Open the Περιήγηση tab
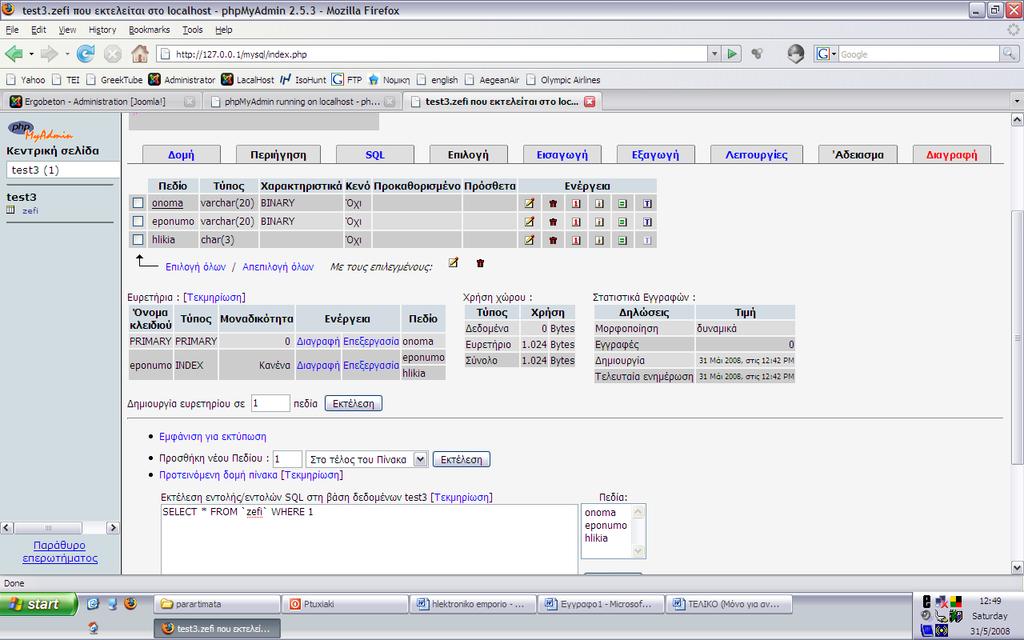Viewport: 1024px width, 640px height. [x=278, y=155]
